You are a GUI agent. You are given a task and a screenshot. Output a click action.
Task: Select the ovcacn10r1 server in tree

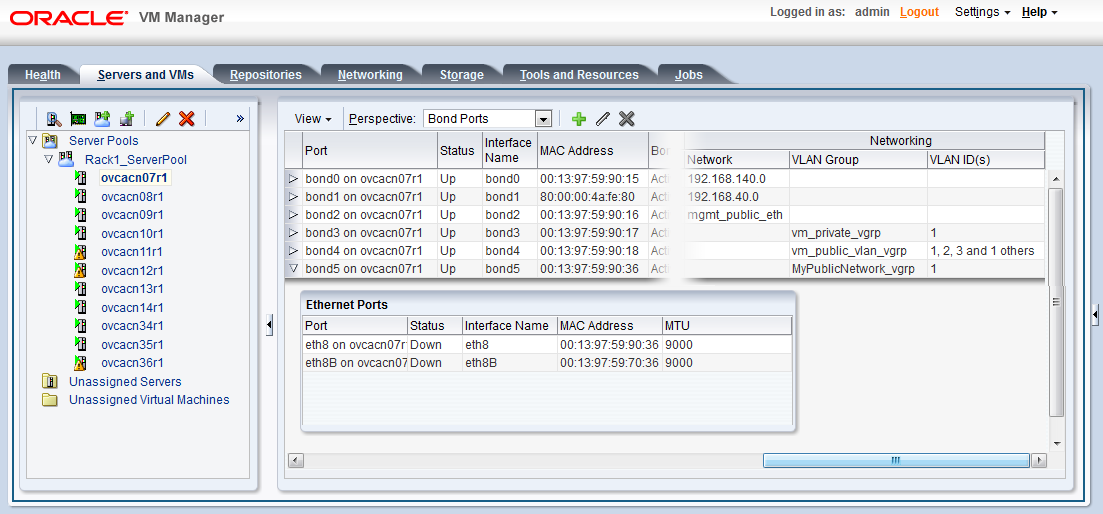pos(132,233)
